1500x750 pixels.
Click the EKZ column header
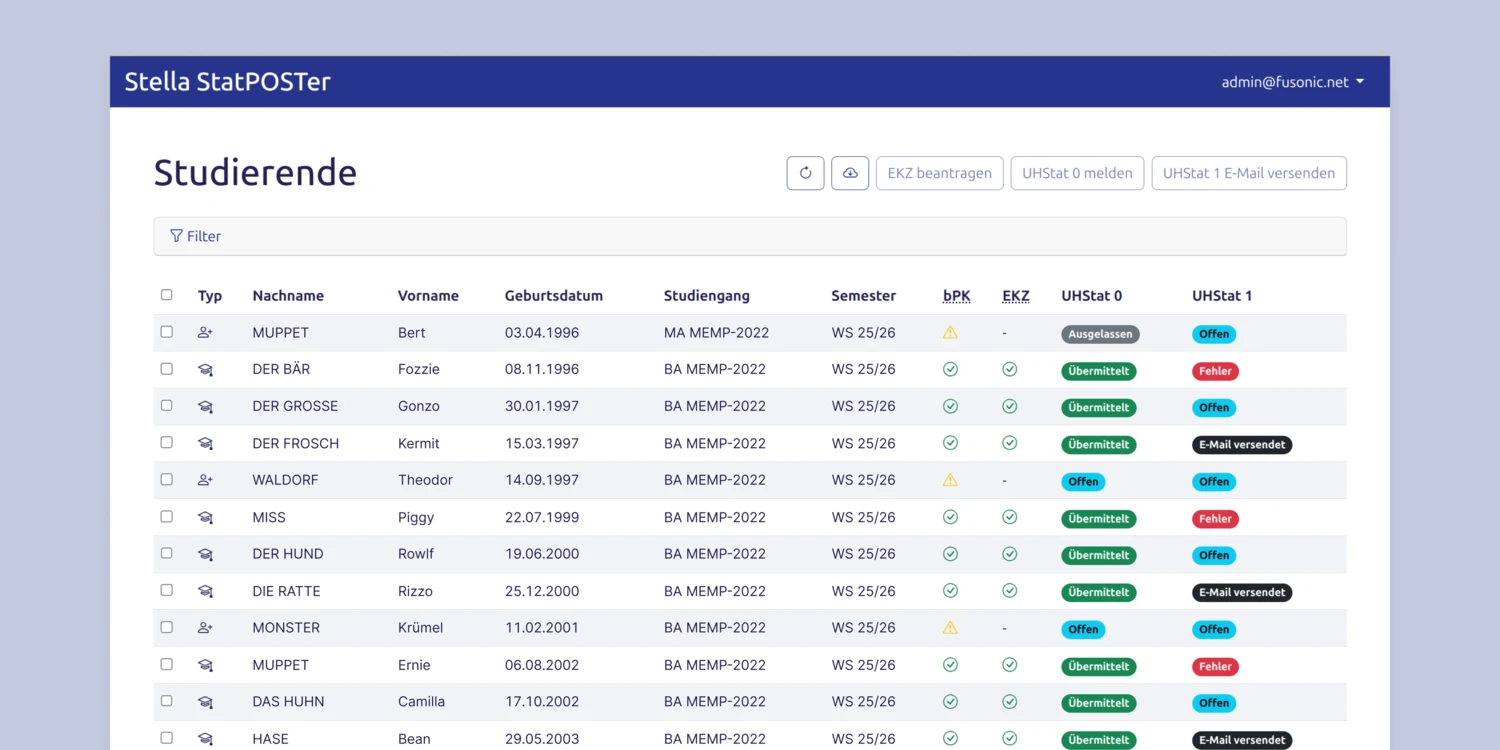1016,296
